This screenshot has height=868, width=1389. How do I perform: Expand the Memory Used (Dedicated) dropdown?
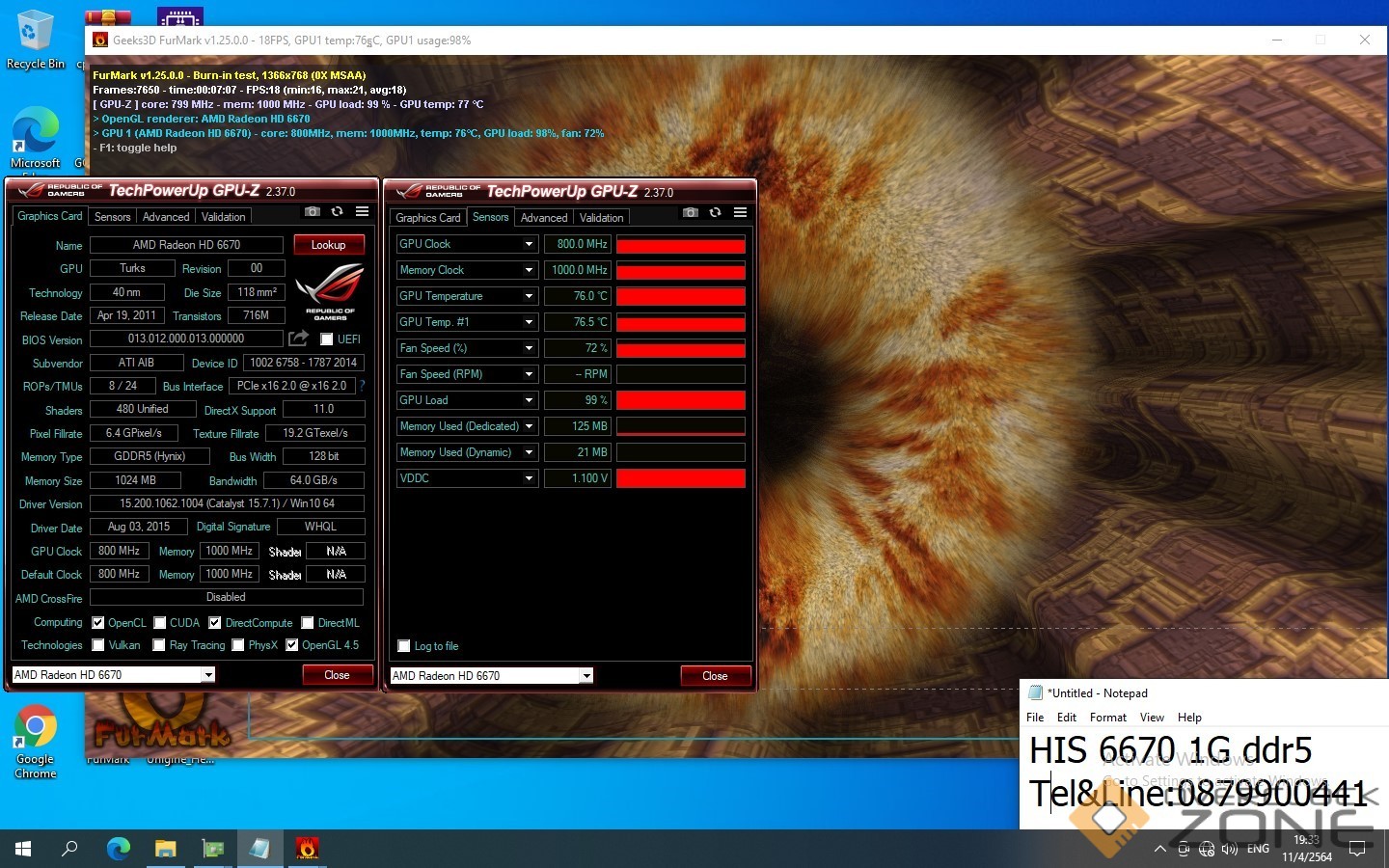(529, 426)
